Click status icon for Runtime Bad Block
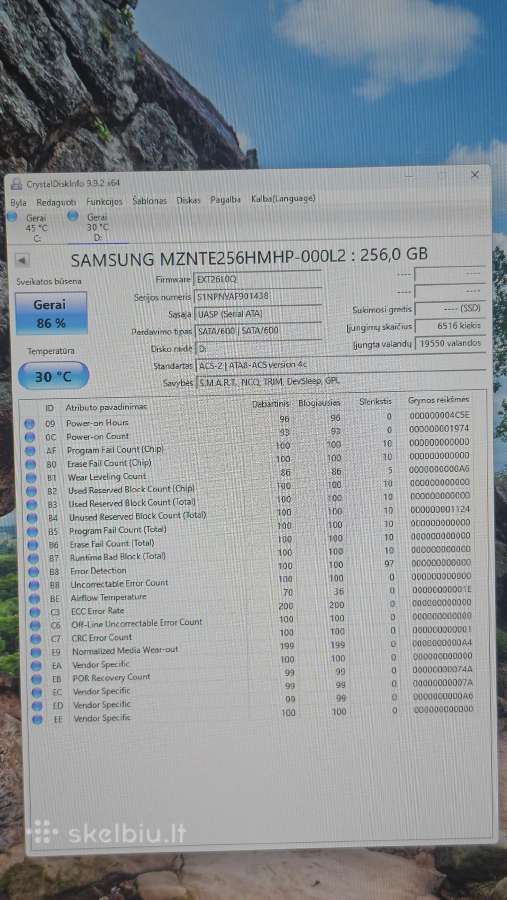Image resolution: width=507 pixels, height=900 pixels. pos(33,558)
